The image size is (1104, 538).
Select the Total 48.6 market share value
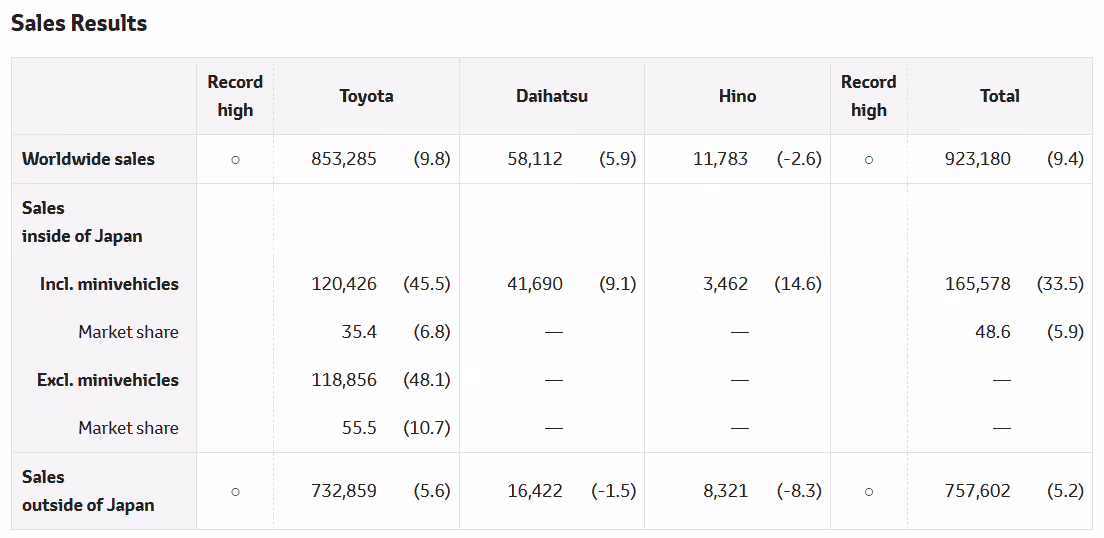pos(993,332)
